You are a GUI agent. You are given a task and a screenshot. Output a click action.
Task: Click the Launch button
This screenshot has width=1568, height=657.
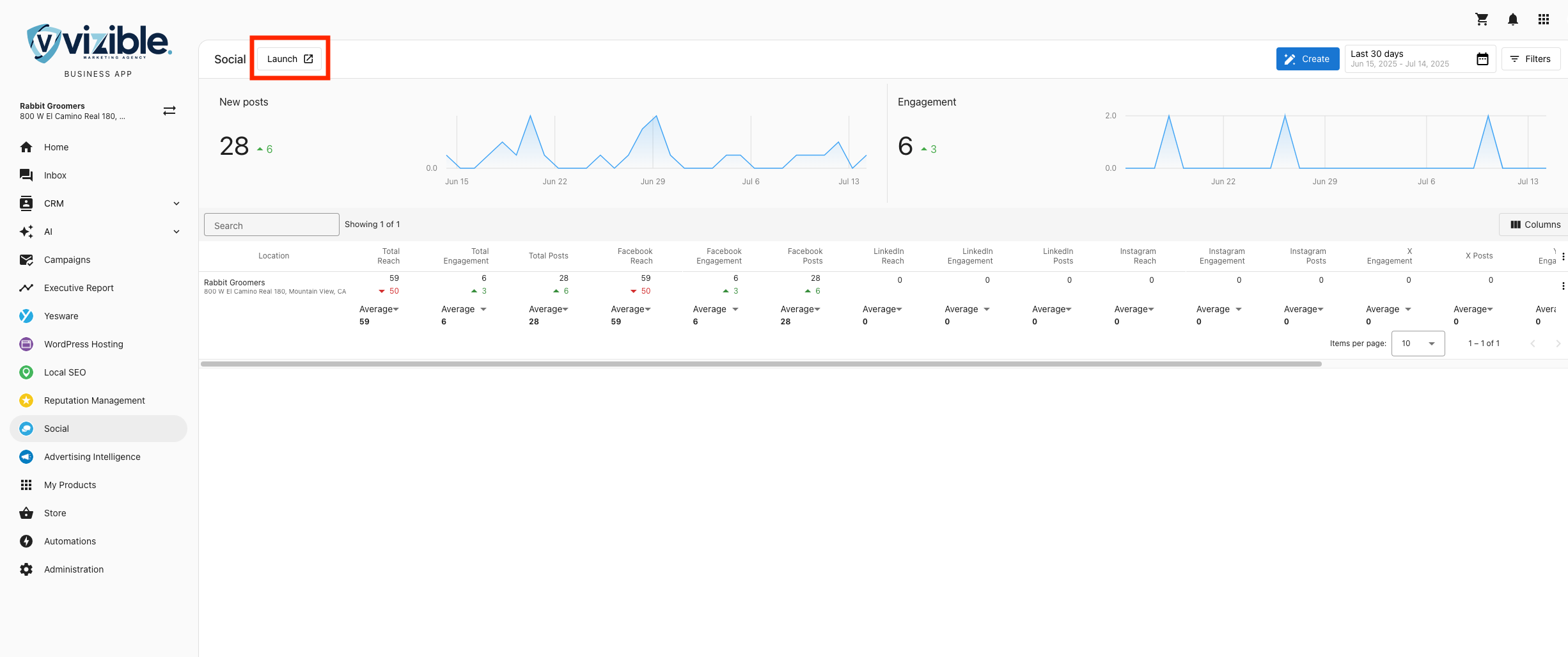point(290,59)
